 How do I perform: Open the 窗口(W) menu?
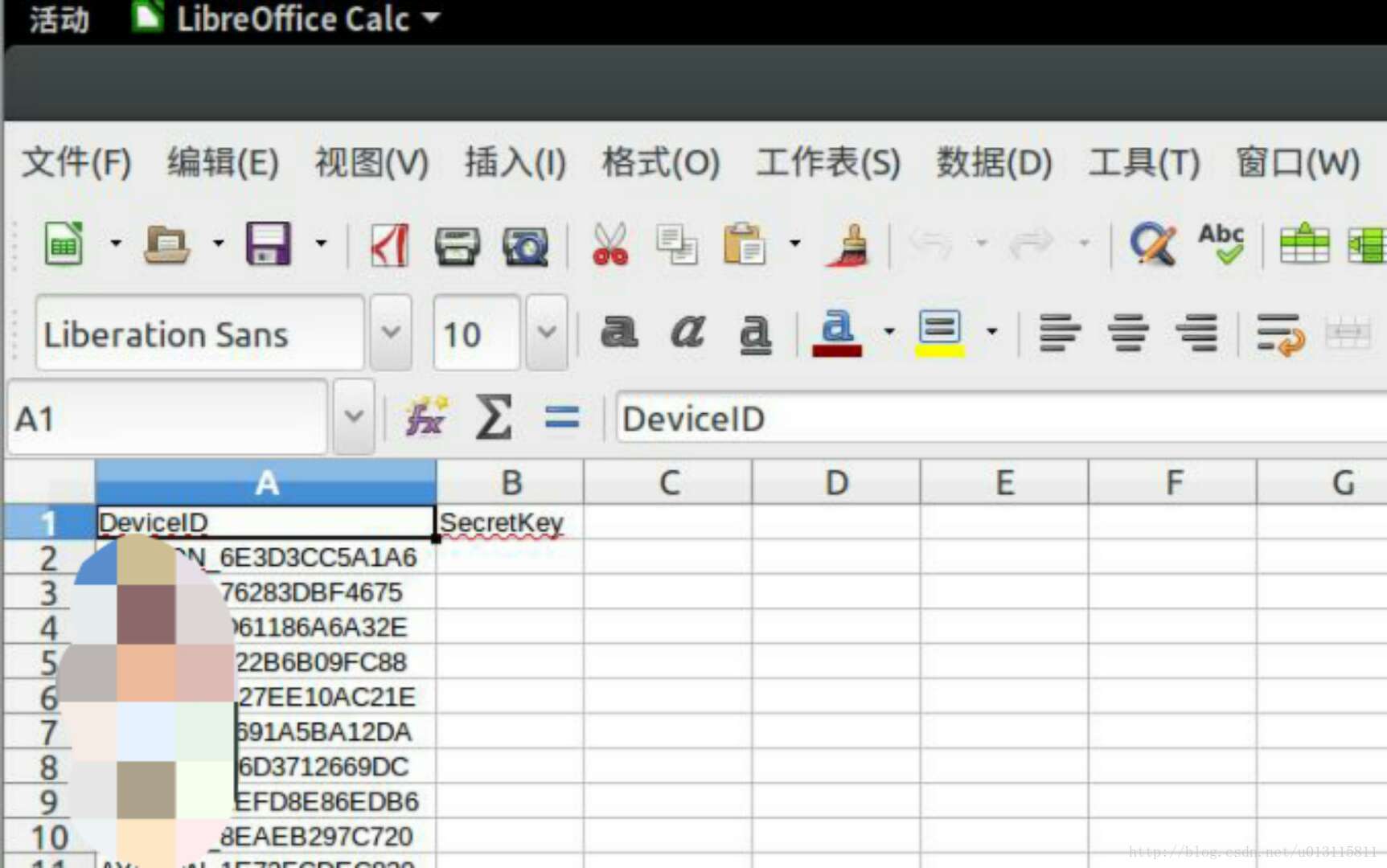click(1299, 163)
